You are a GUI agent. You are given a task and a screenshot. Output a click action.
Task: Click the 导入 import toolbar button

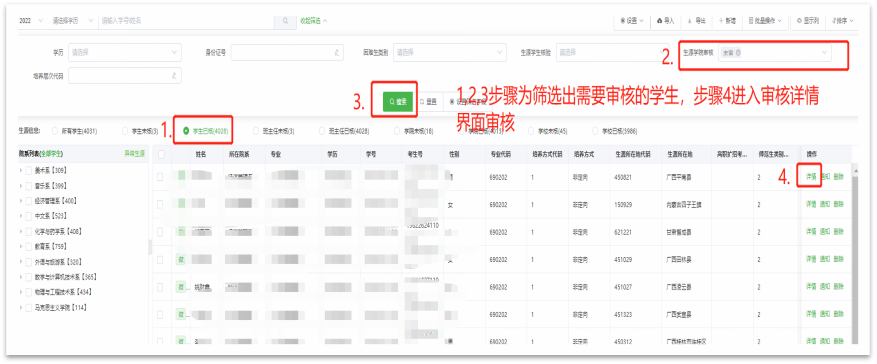tap(665, 21)
